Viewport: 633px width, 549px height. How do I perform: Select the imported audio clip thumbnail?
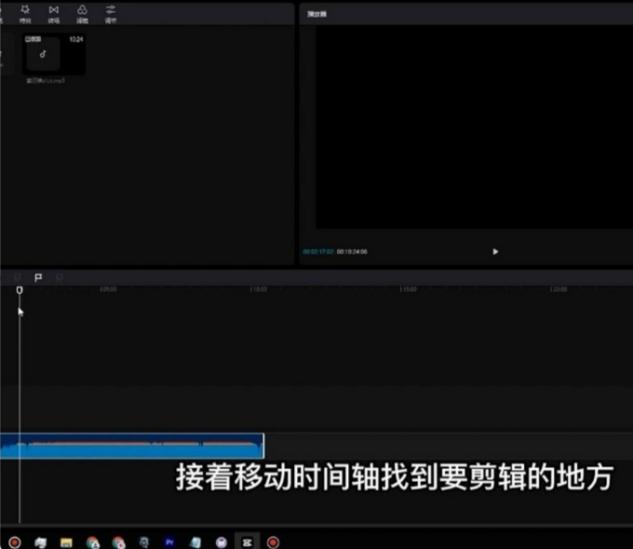[54, 54]
